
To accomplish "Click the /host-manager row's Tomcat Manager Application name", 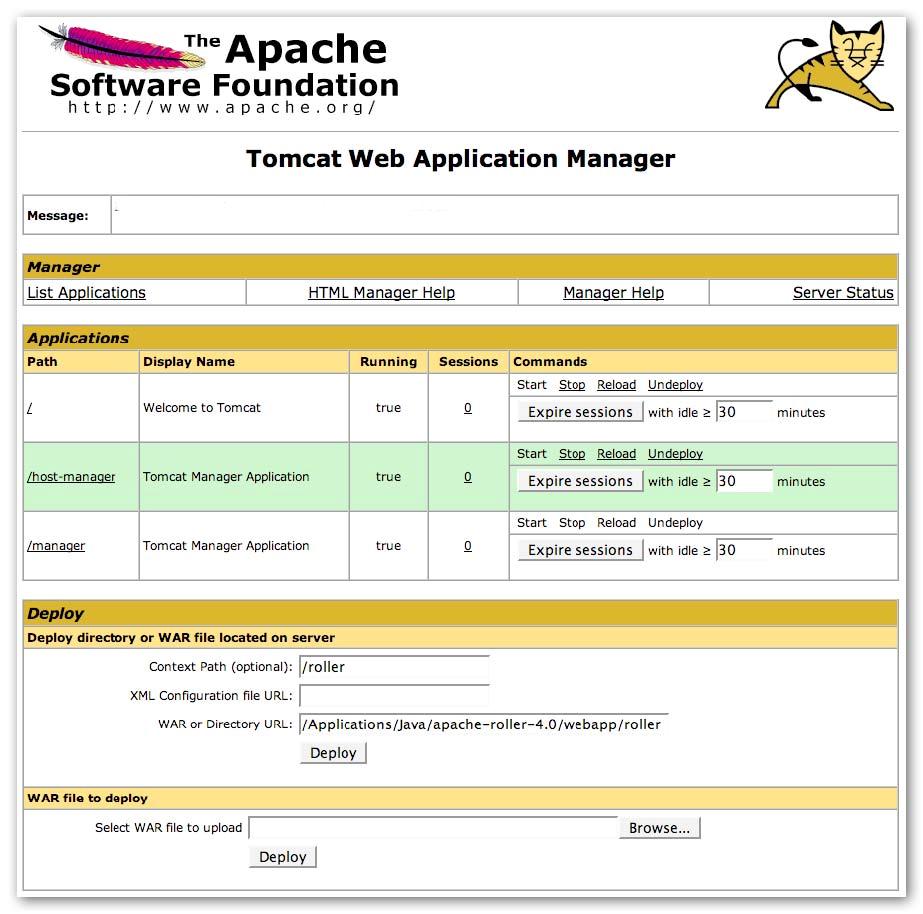I will tap(226, 477).
